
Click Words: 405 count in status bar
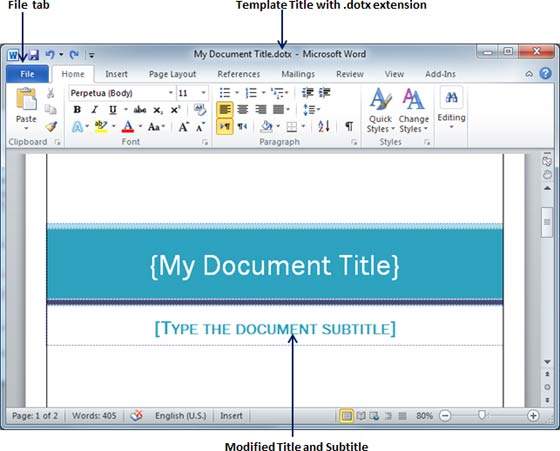click(94, 416)
